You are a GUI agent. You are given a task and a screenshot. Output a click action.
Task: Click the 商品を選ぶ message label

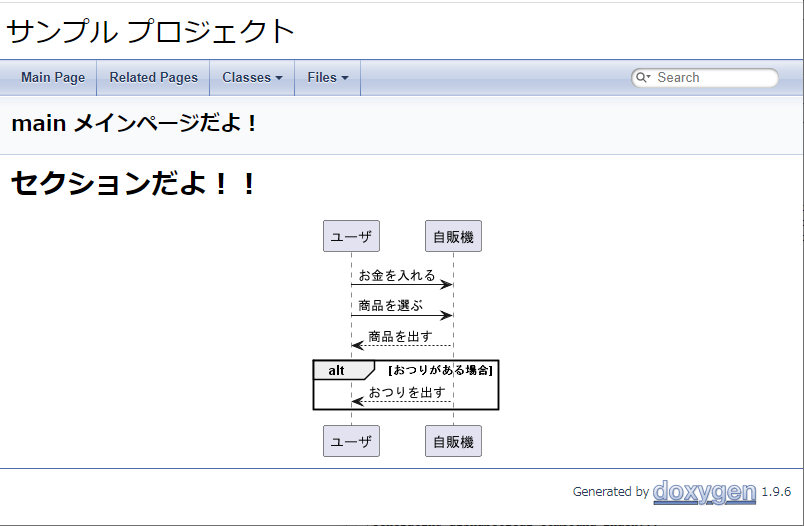[391, 306]
